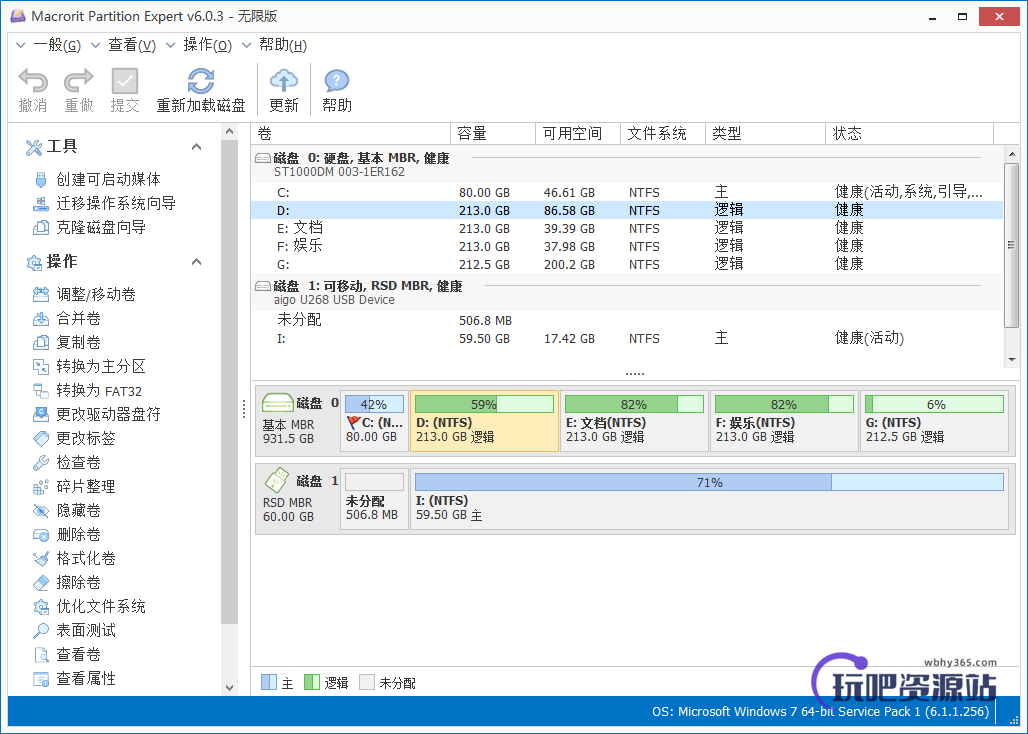
Task: Start 克隆磁盘向导 wizard
Action: click(90, 227)
